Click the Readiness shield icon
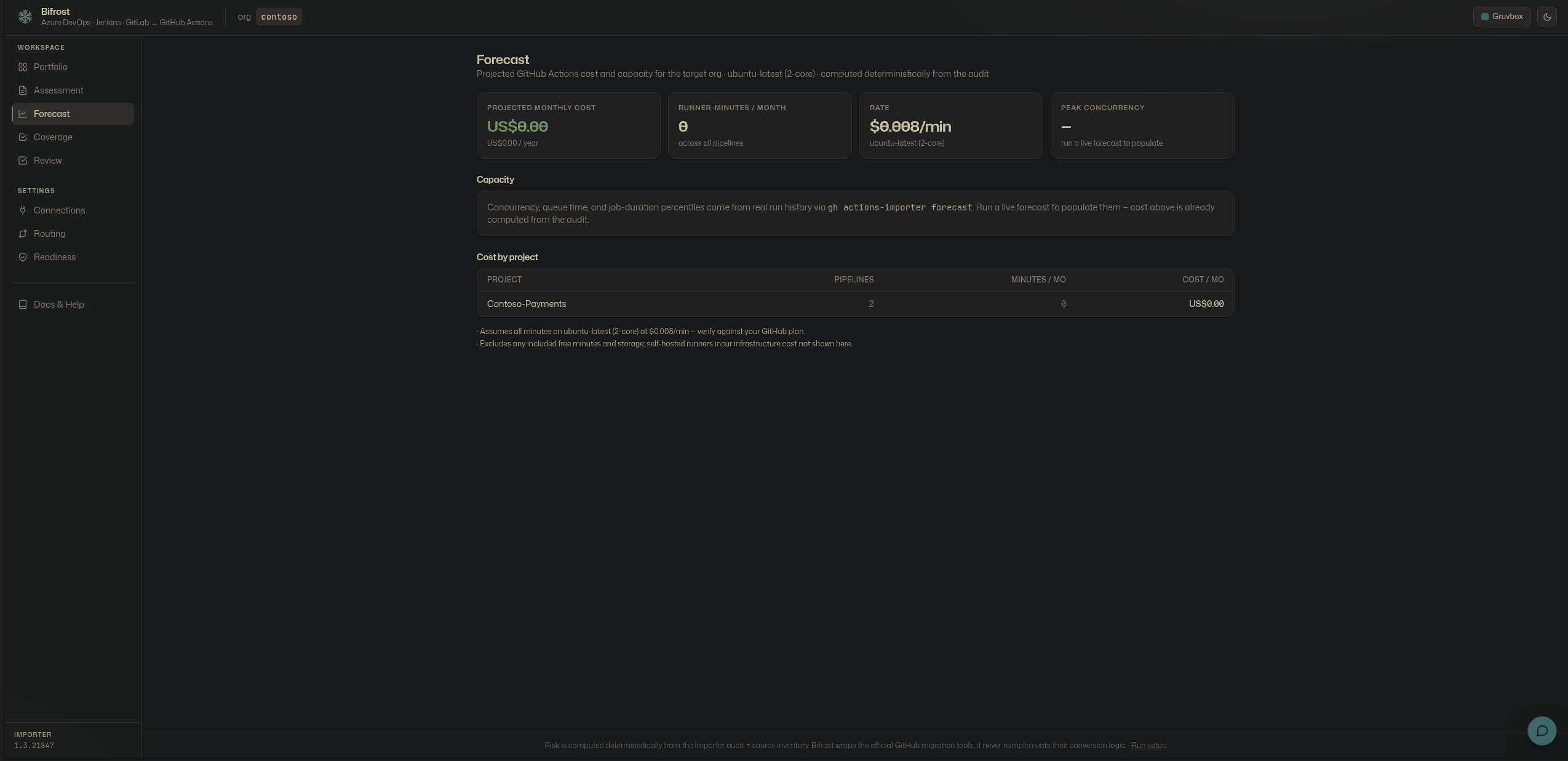Screen dimensions: 1568x761 (x=23, y=257)
